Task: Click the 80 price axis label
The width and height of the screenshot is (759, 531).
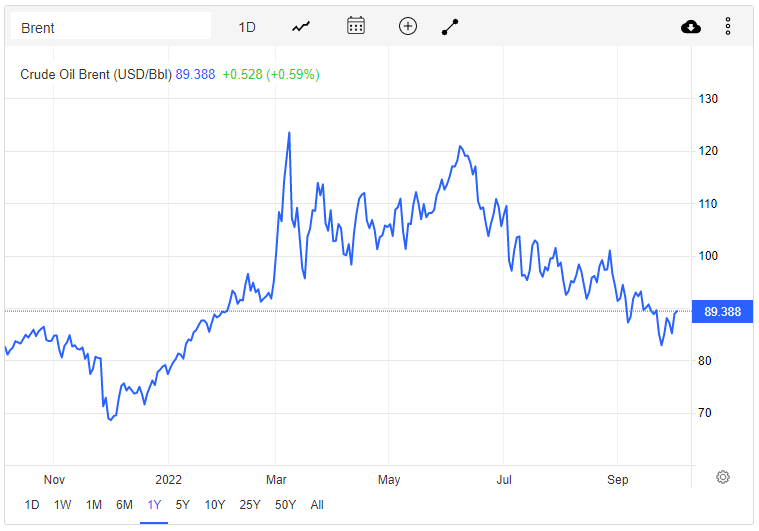Action: tap(705, 361)
